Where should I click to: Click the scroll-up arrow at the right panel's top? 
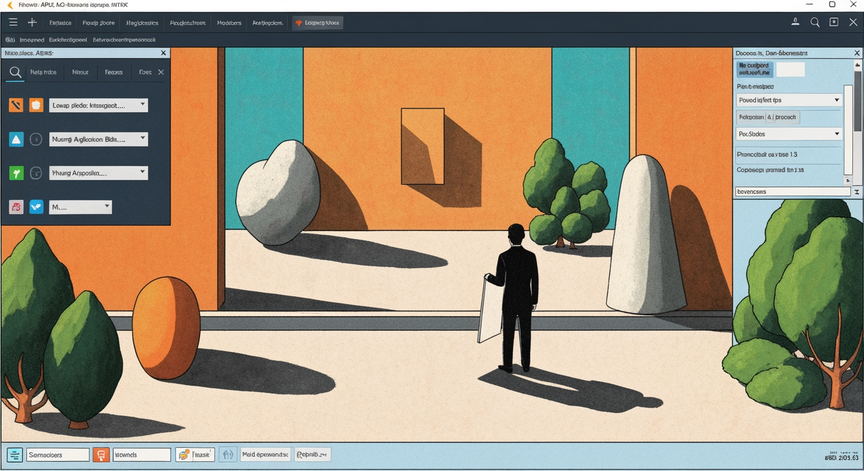[x=857, y=64]
